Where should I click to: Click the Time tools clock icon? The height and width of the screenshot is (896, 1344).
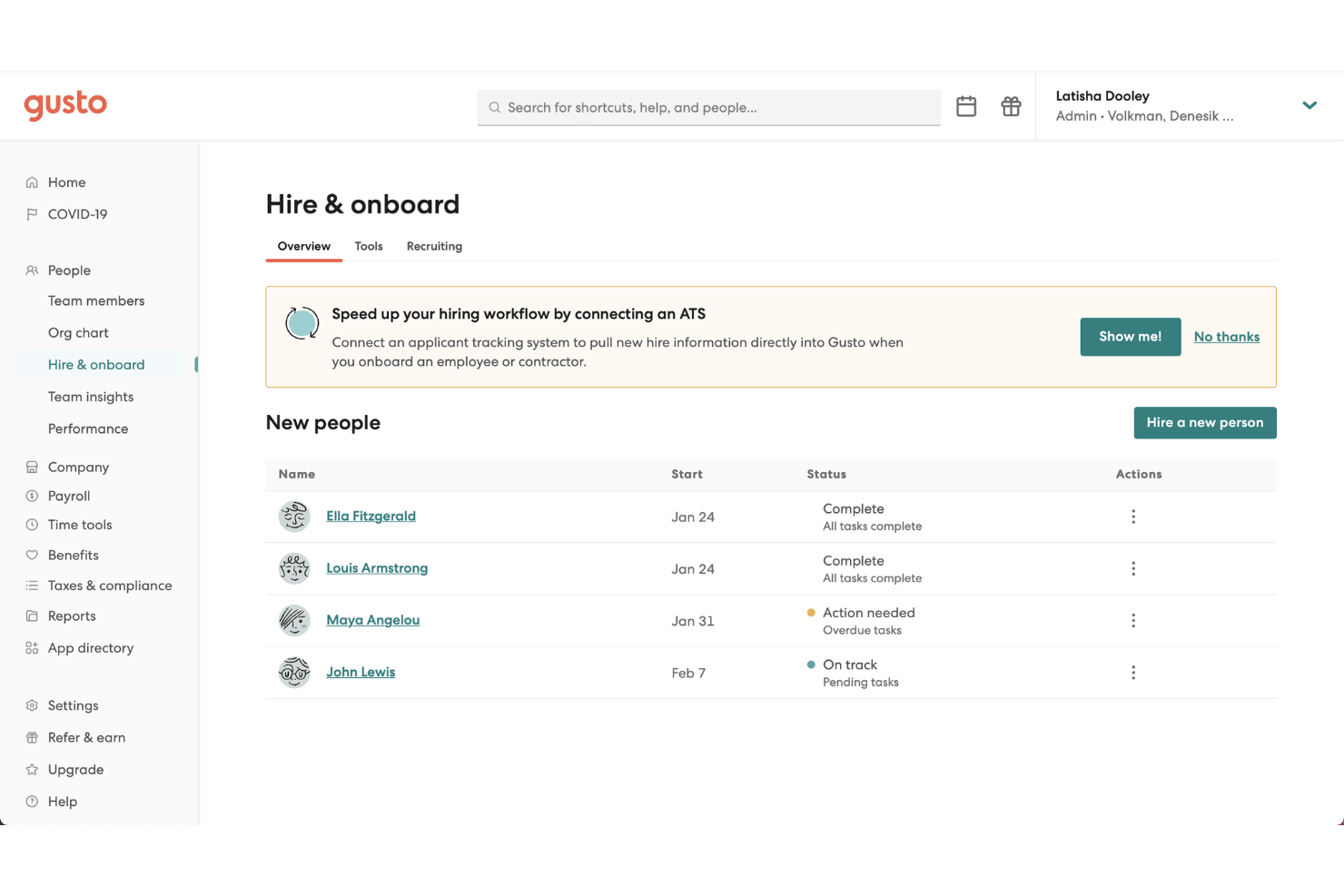[x=32, y=525]
